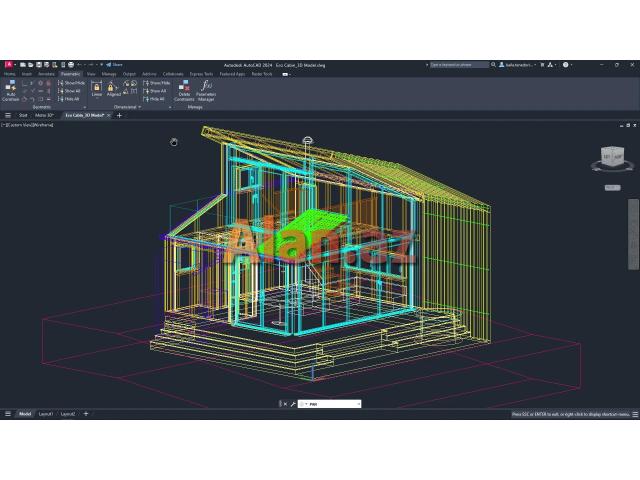The width and height of the screenshot is (640, 480).
Task: Open the AutoCAD application menu button
Action: click(x=9, y=64)
